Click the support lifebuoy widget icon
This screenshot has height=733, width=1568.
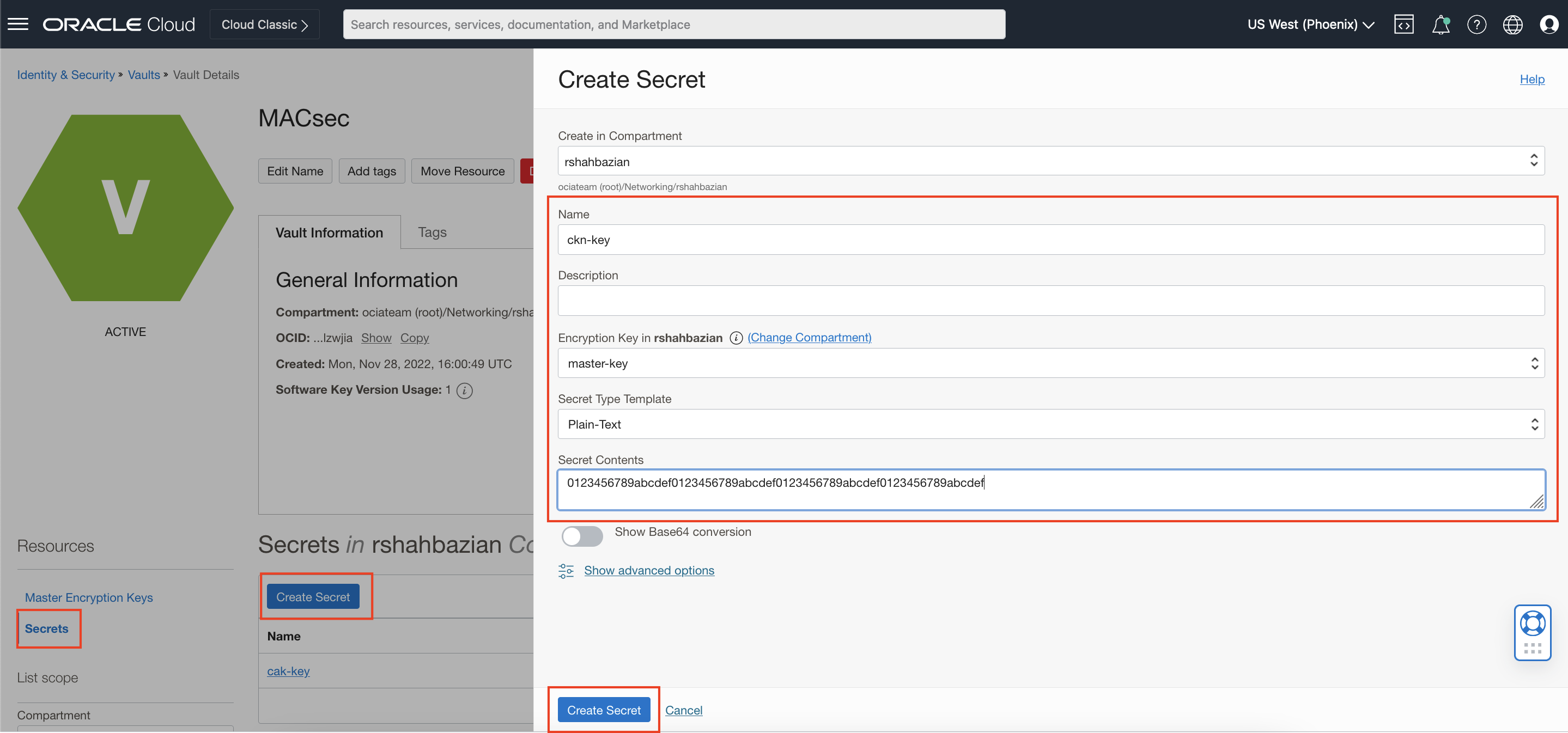pos(1532,625)
